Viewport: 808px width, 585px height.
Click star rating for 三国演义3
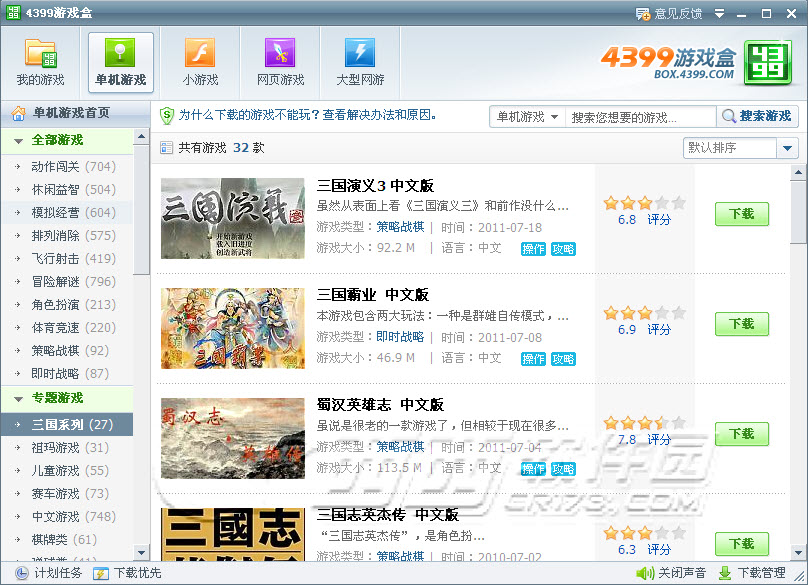(645, 203)
